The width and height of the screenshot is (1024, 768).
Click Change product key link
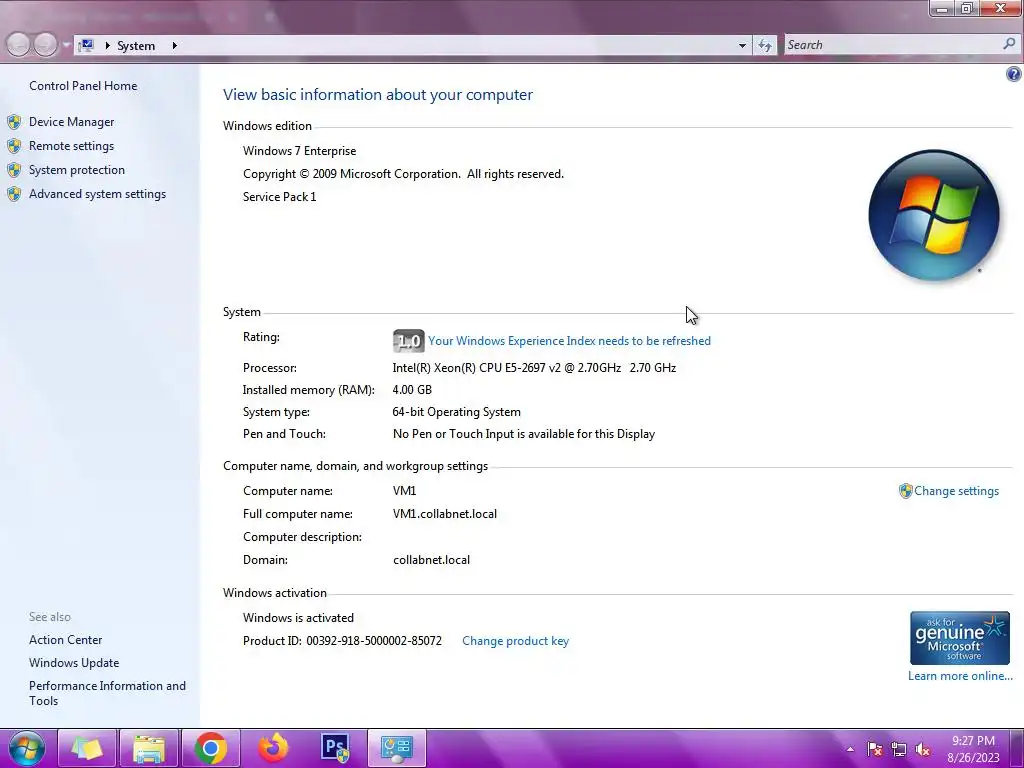click(x=515, y=641)
